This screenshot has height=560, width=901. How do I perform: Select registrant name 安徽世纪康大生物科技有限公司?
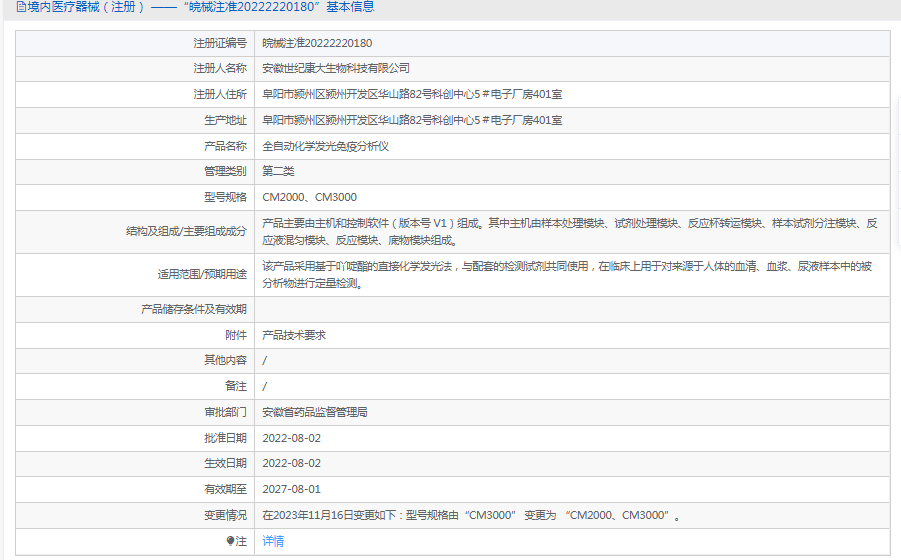click(335, 69)
